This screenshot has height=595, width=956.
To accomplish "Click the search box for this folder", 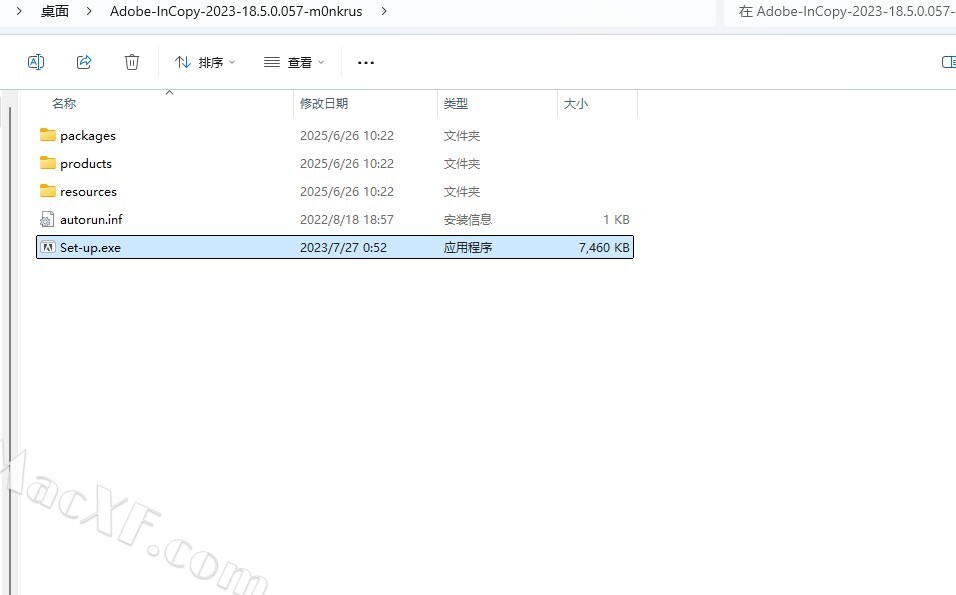I will pyautogui.click(x=841, y=12).
